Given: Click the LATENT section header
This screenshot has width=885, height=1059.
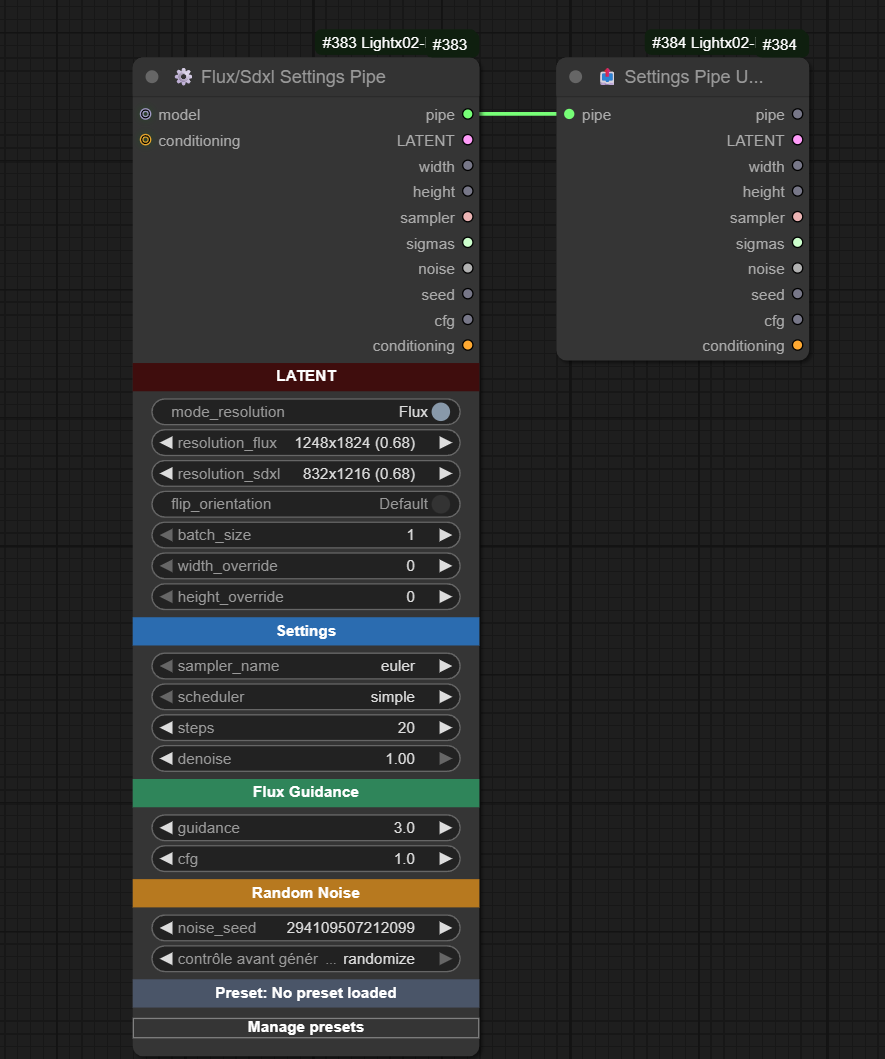Looking at the screenshot, I should [x=306, y=376].
